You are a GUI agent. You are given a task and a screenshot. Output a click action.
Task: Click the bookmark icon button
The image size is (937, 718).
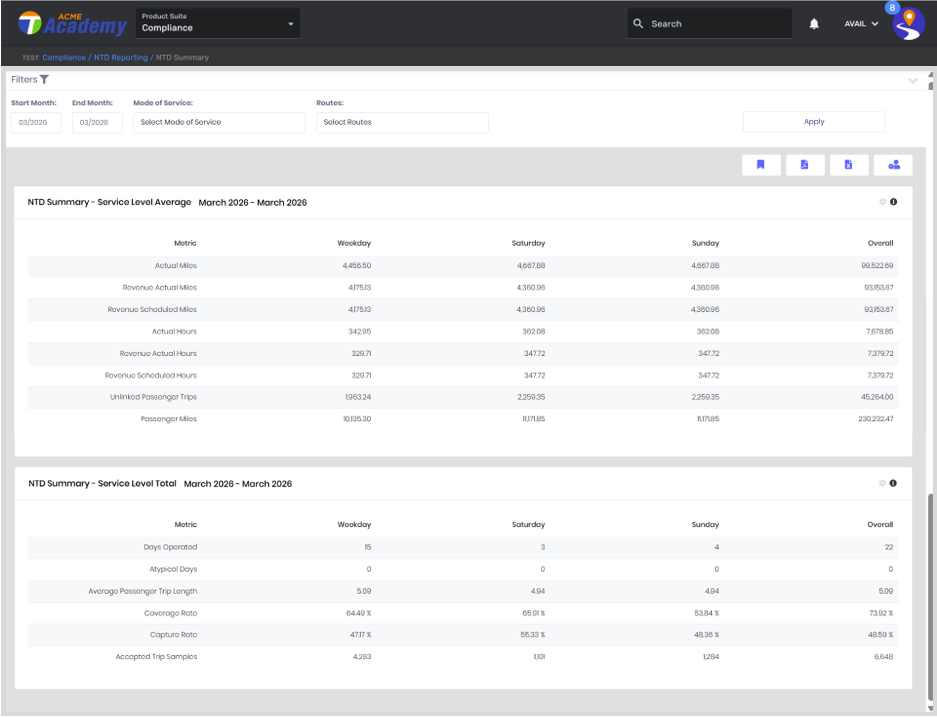coord(761,165)
